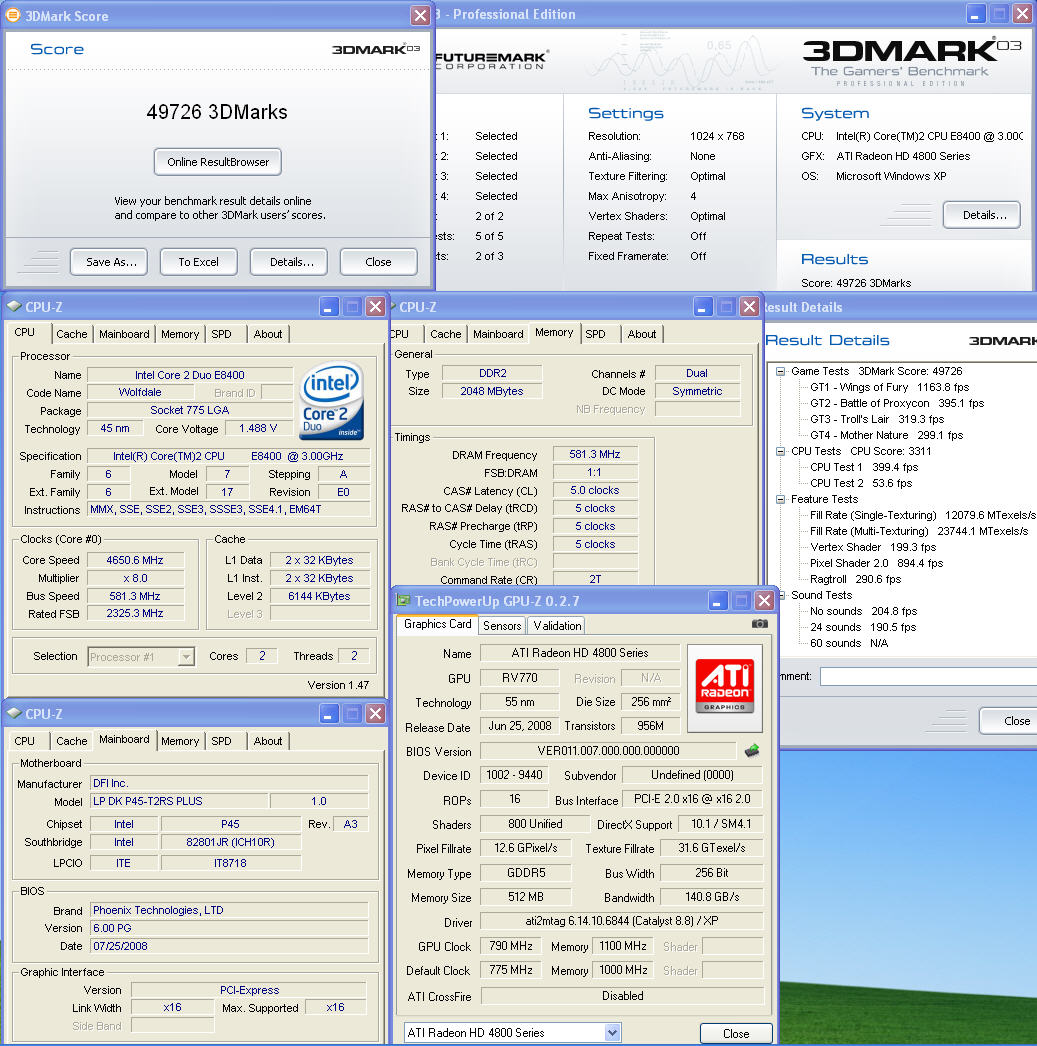Select the Ragtroll 290.6 fps row
The width and height of the screenshot is (1037, 1046).
coord(855,580)
